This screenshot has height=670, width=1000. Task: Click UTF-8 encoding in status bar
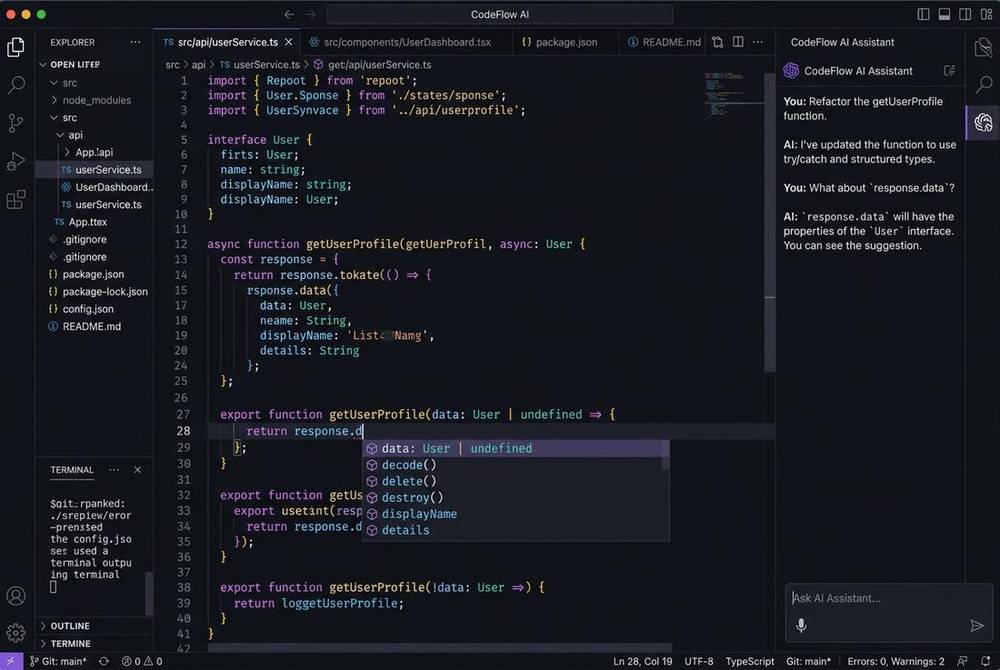(x=698, y=661)
